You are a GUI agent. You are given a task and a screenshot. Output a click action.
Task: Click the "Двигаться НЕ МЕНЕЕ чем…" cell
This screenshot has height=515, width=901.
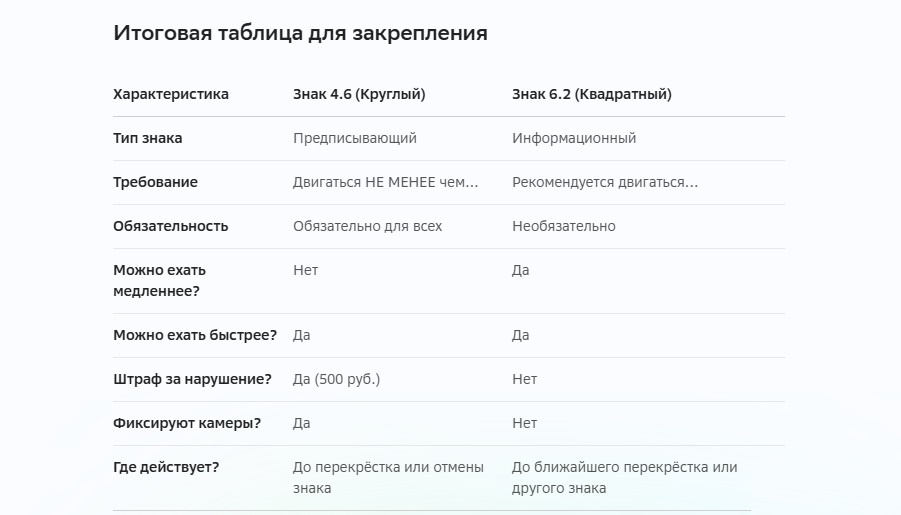[x=386, y=182]
